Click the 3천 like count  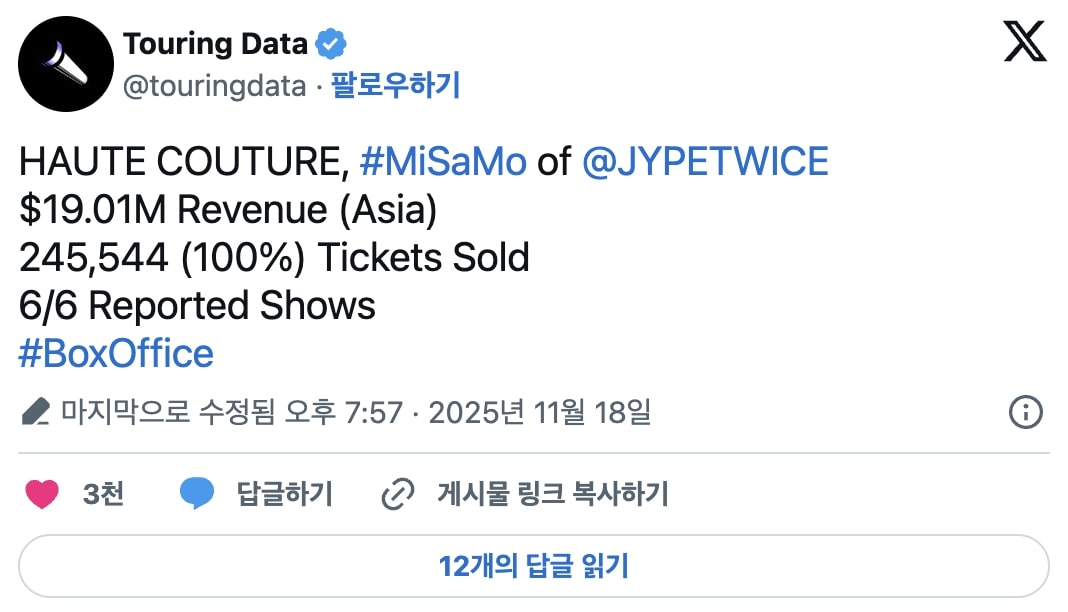(103, 494)
